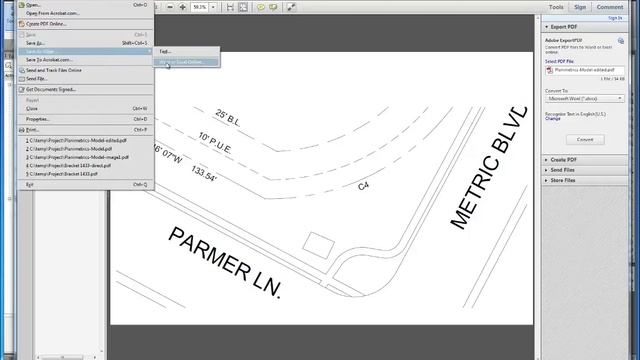Click the Change language link

pyautogui.click(x=553, y=119)
